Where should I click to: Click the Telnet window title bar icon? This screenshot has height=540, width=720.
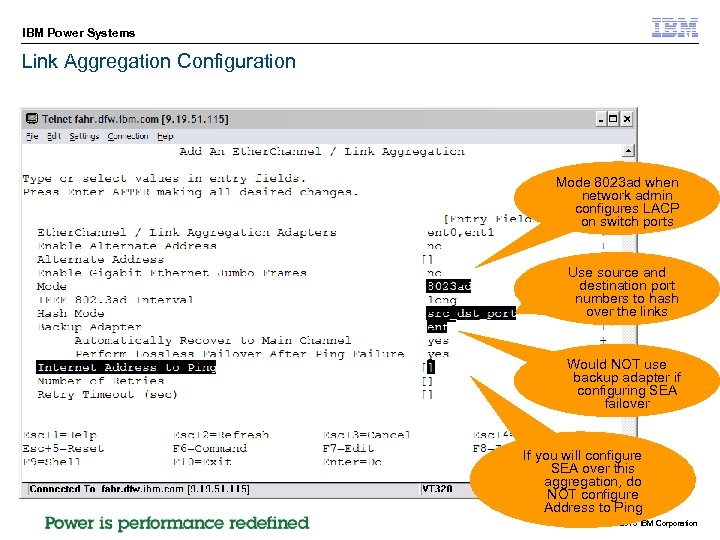32,119
